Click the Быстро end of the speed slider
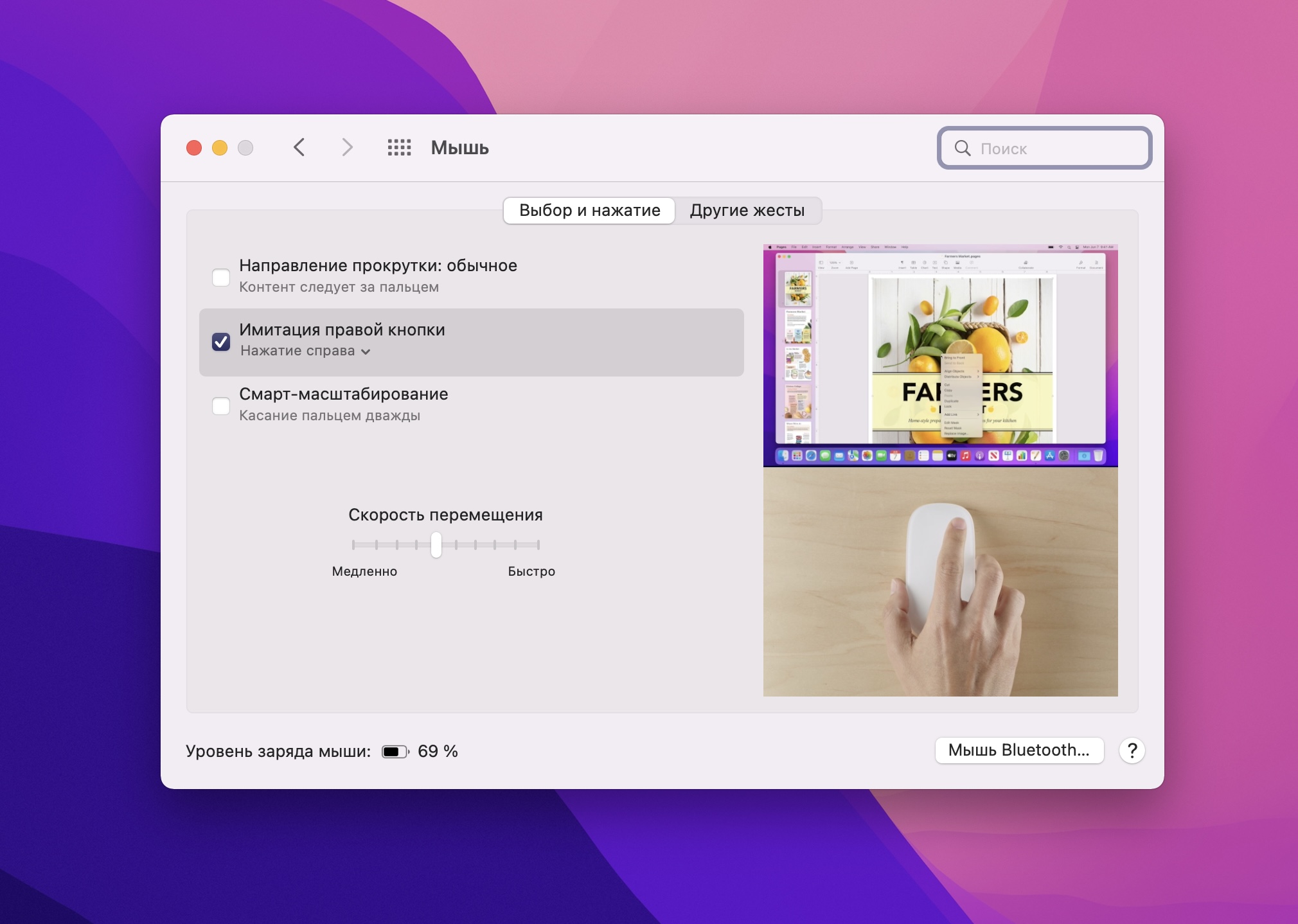The height and width of the screenshot is (924, 1298). (538, 545)
